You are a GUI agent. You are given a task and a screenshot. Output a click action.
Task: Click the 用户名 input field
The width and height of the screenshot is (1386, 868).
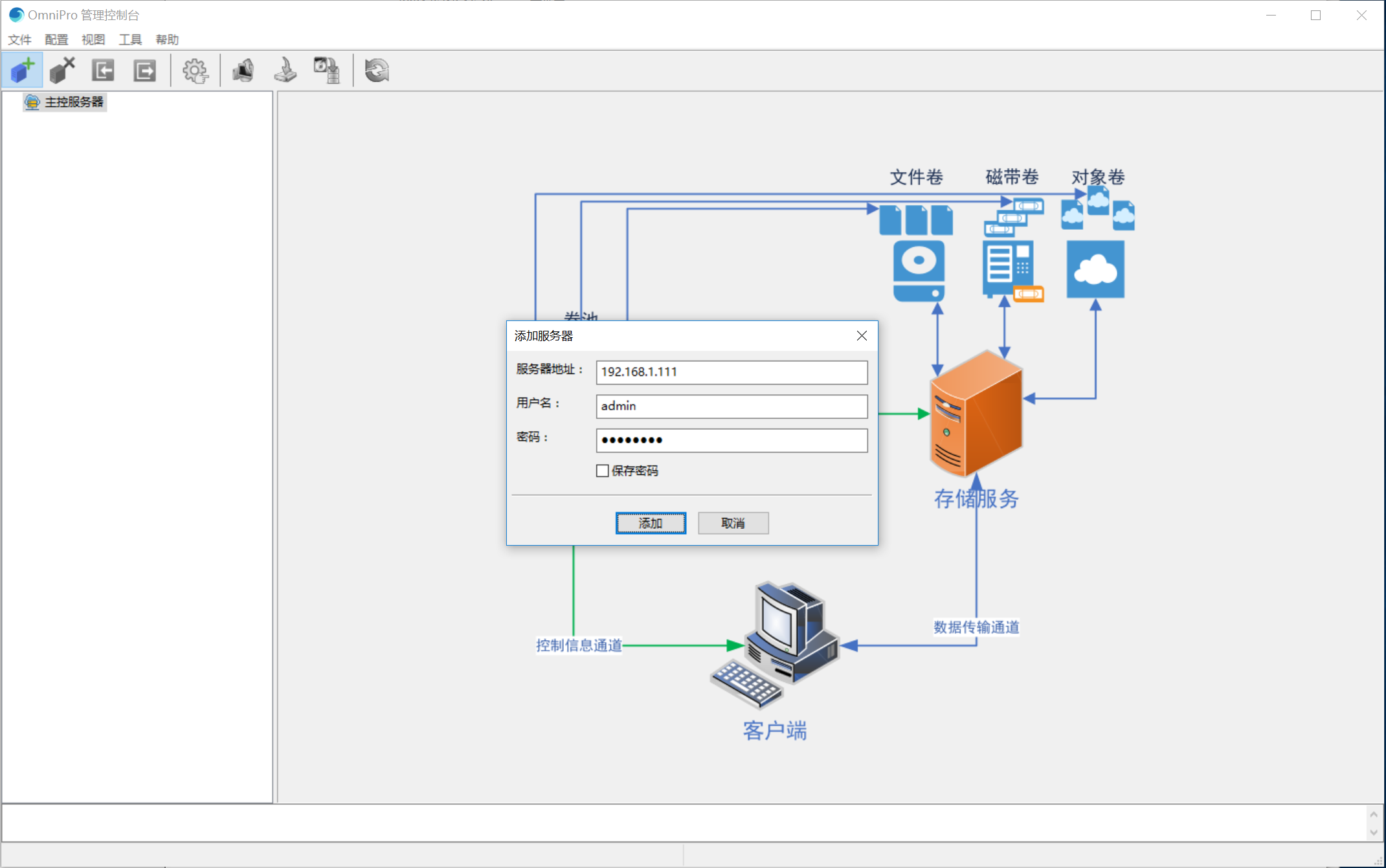tap(732, 406)
